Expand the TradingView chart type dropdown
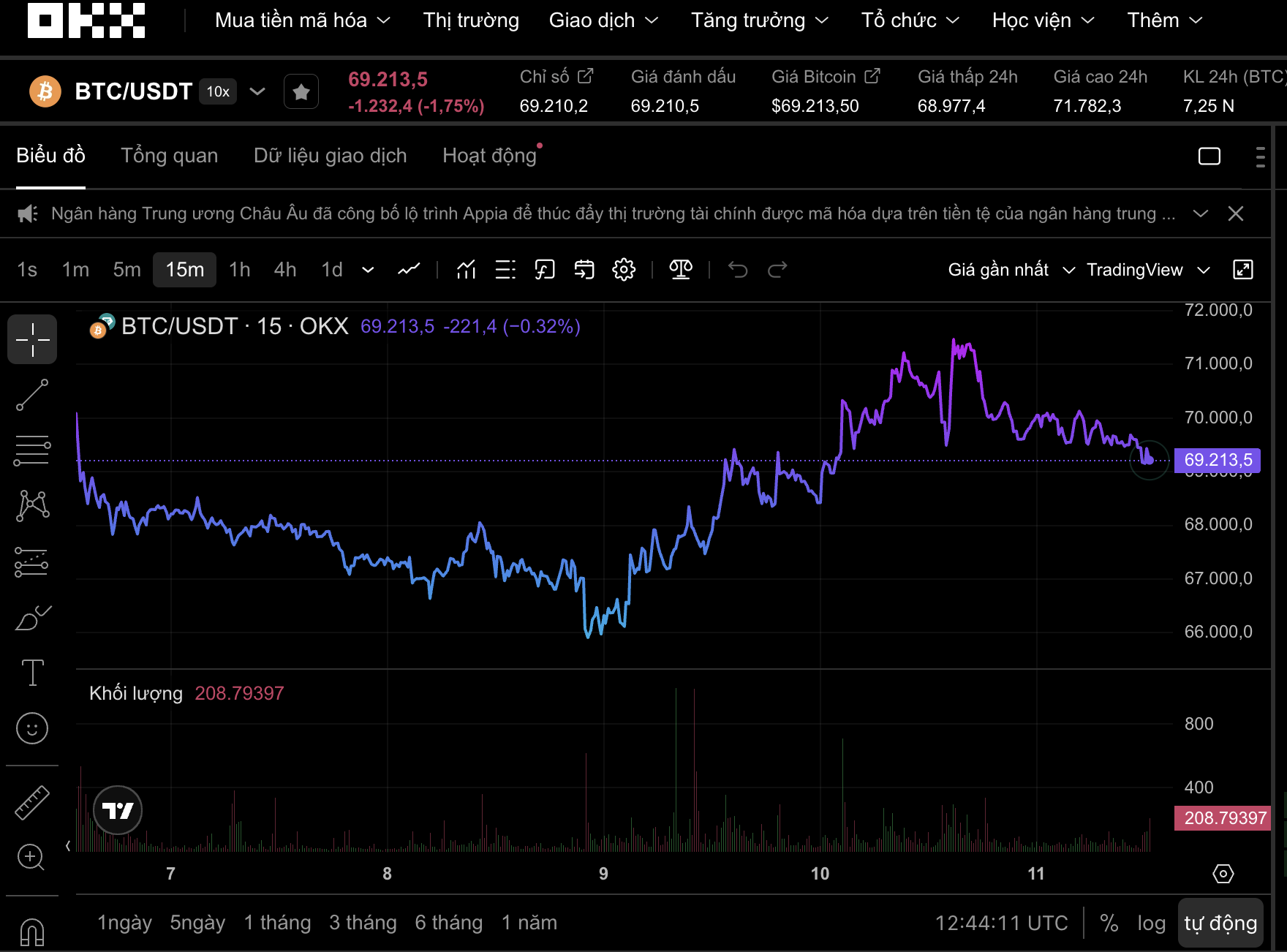Viewport: 1287px width, 952px height. pyautogui.click(x=1148, y=270)
